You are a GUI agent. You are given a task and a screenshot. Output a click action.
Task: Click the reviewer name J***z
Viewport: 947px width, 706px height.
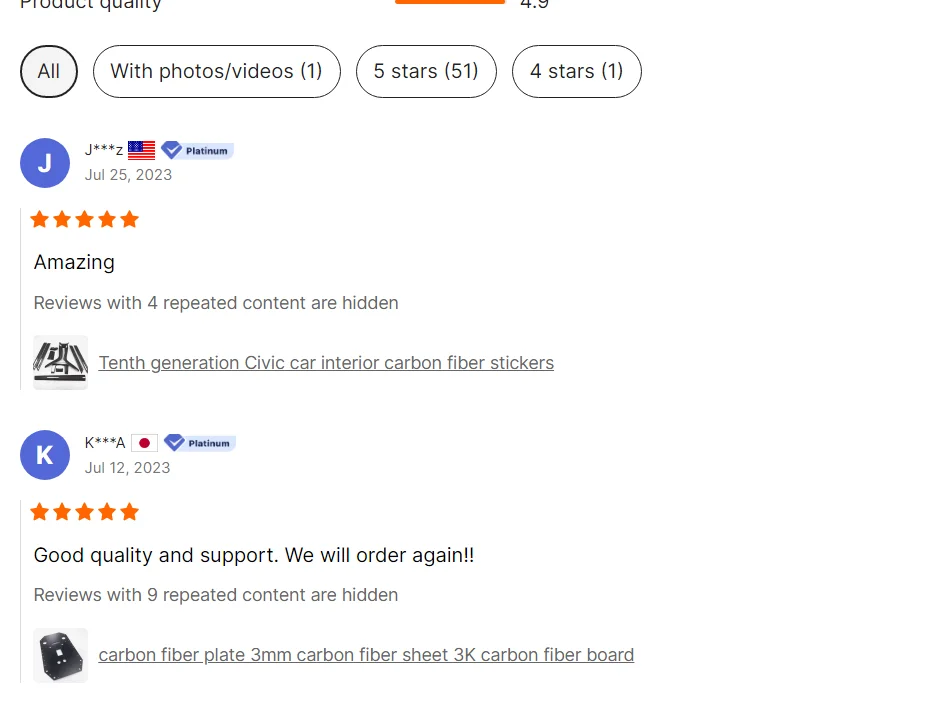pyautogui.click(x=104, y=150)
